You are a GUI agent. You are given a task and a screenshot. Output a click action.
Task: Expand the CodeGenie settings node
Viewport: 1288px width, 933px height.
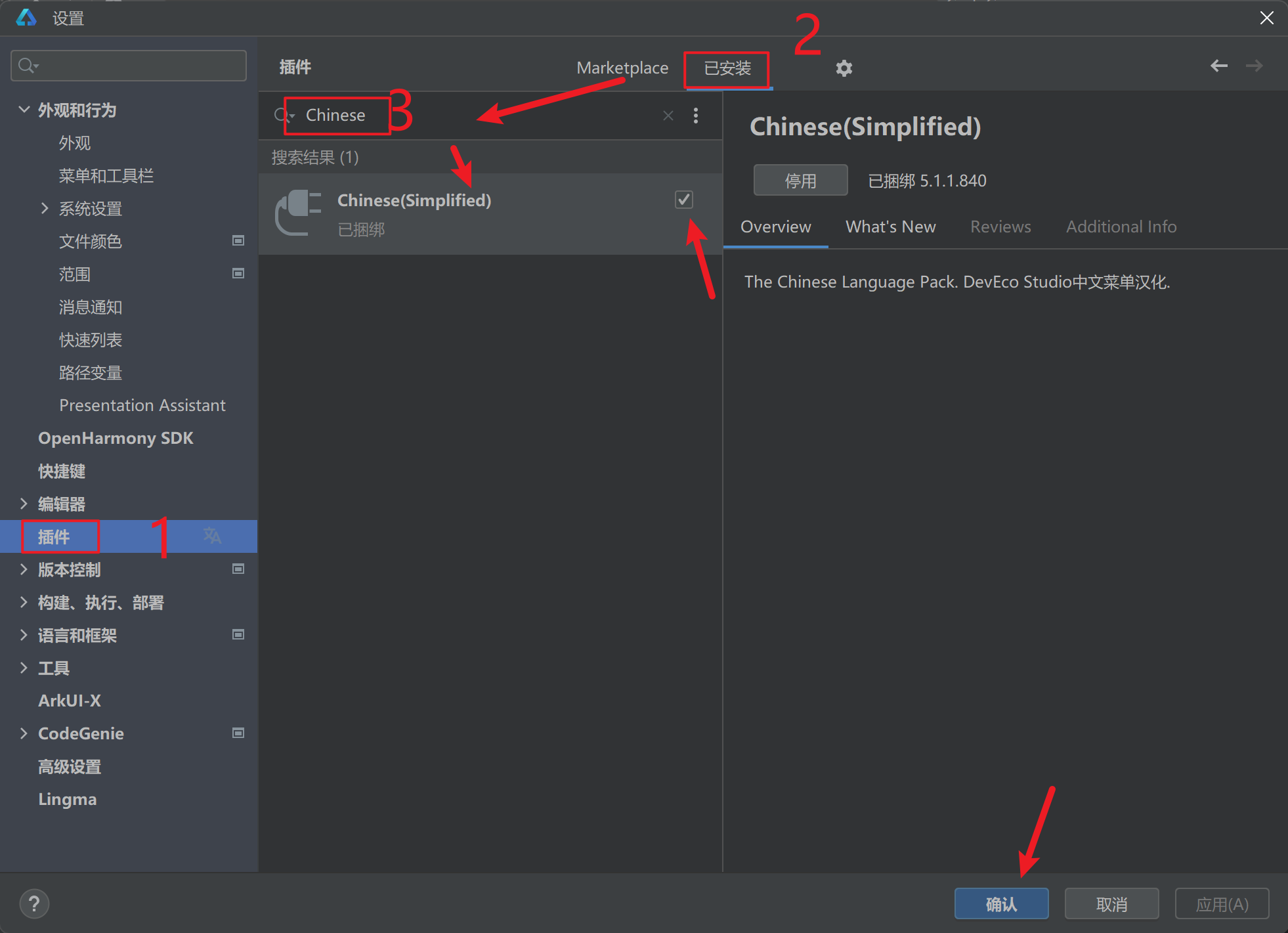(24, 733)
